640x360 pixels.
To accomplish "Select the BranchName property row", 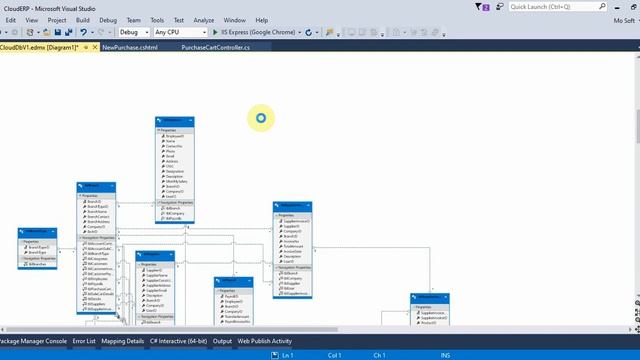I will click(97, 212).
